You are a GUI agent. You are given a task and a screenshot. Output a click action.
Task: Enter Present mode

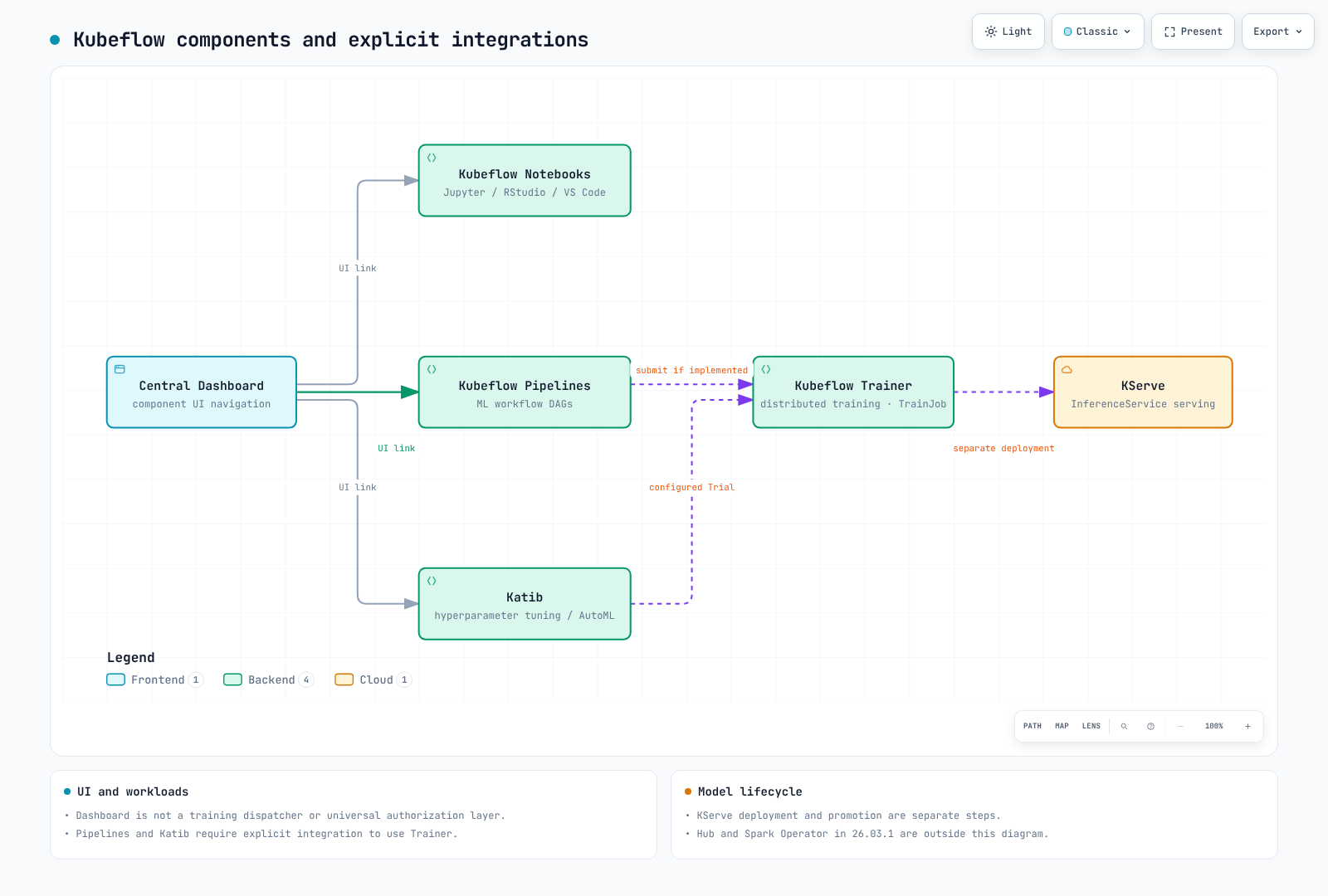click(x=1193, y=32)
